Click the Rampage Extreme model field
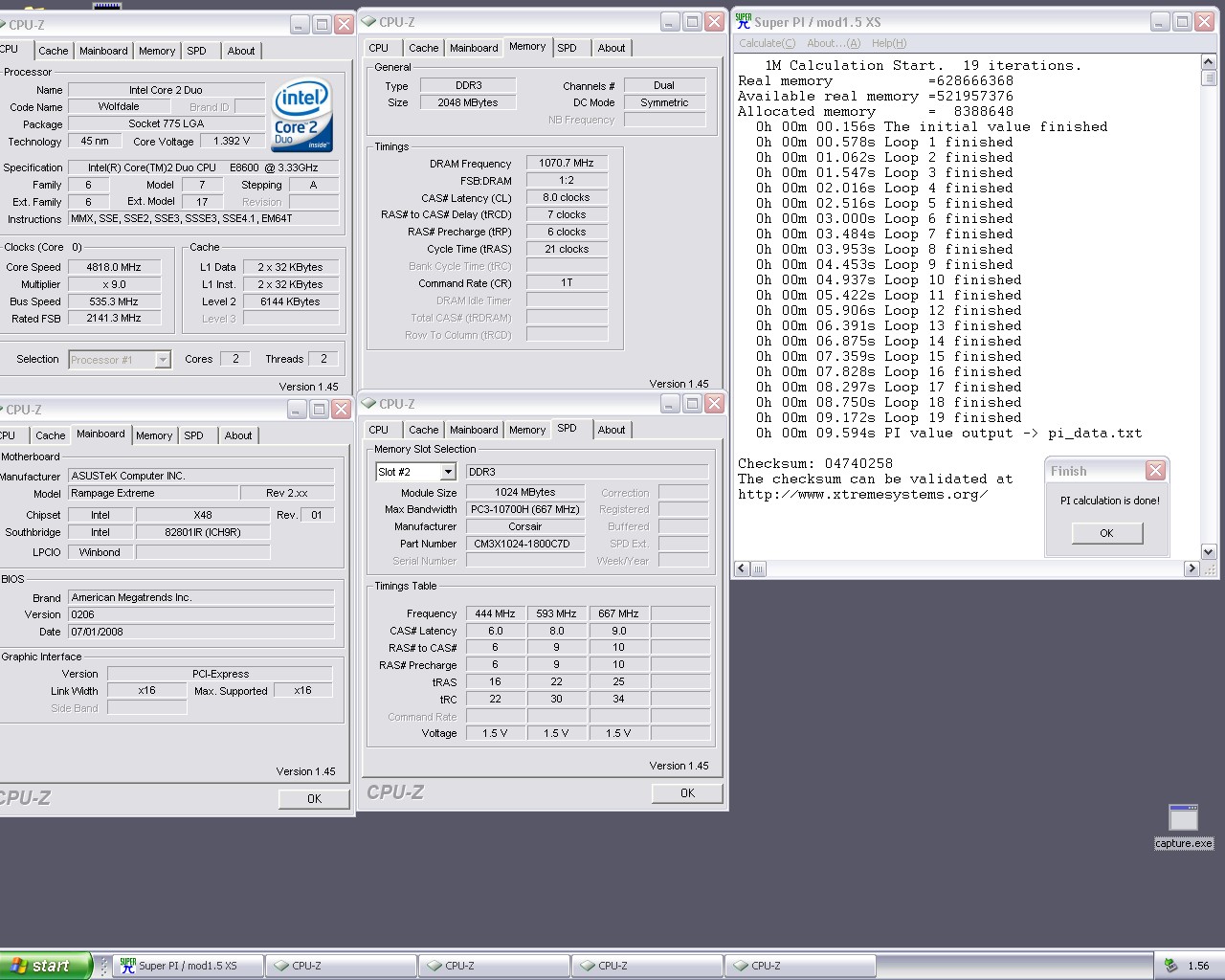 click(x=153, y=493)
